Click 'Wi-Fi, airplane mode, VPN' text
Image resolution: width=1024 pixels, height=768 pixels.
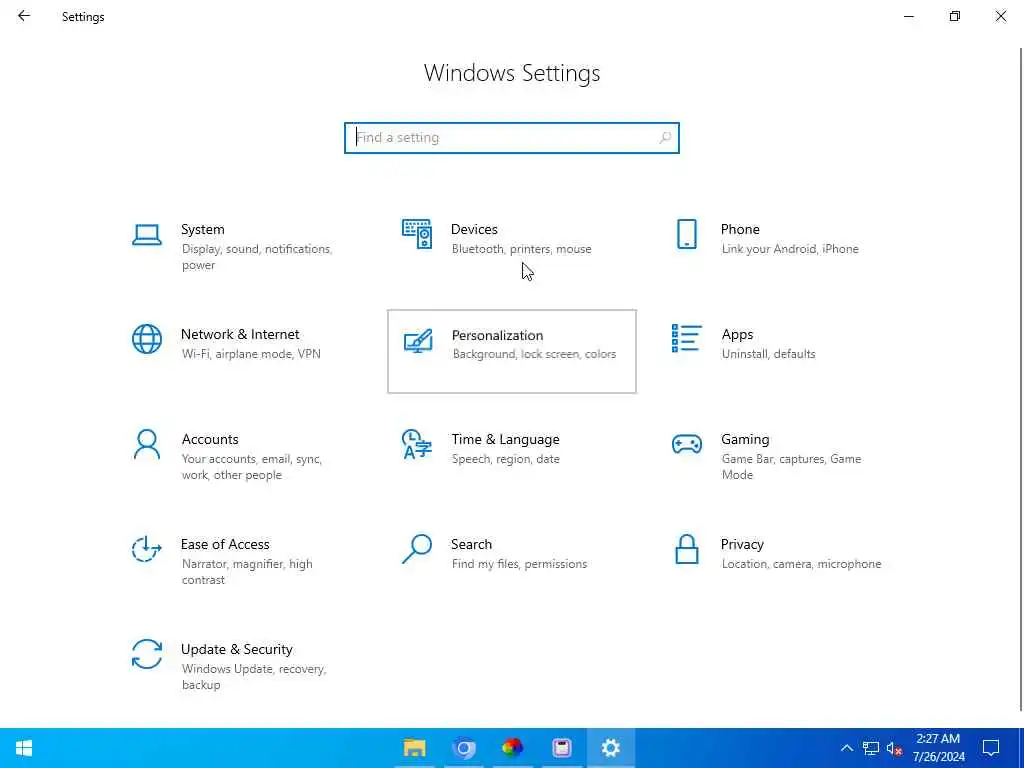tap(251, 354)
